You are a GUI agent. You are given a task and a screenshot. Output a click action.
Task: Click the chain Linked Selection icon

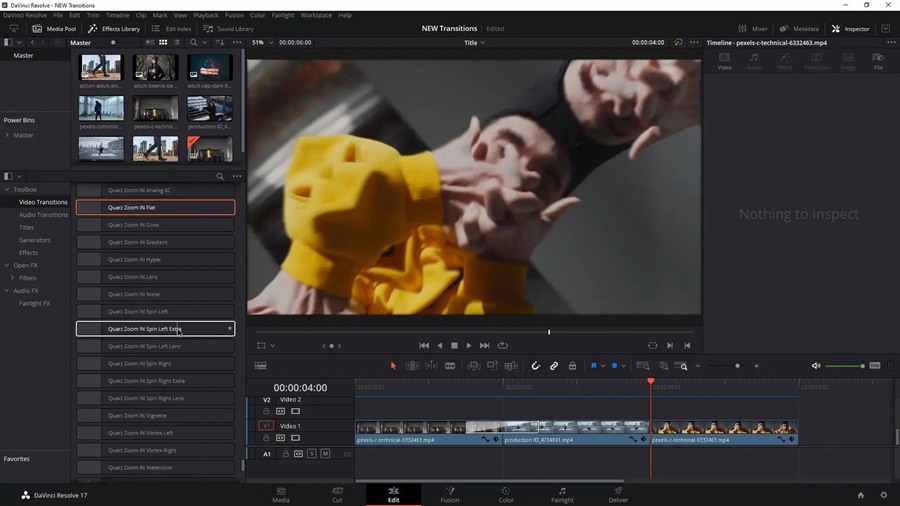click(554, 366)
